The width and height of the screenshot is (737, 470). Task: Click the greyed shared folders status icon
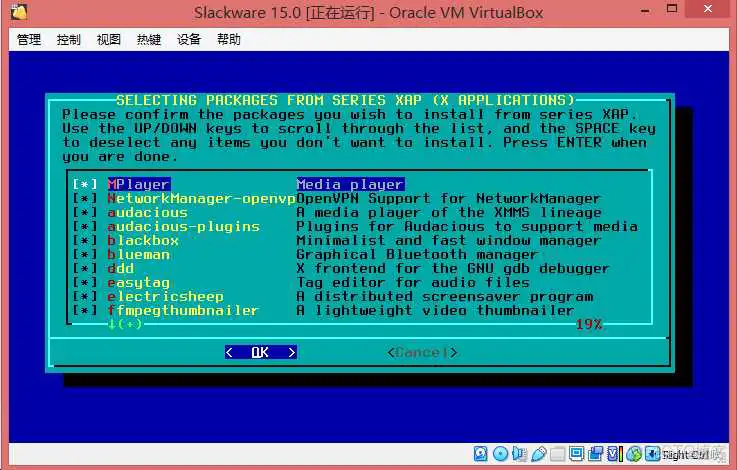click(x=557, y=454)
